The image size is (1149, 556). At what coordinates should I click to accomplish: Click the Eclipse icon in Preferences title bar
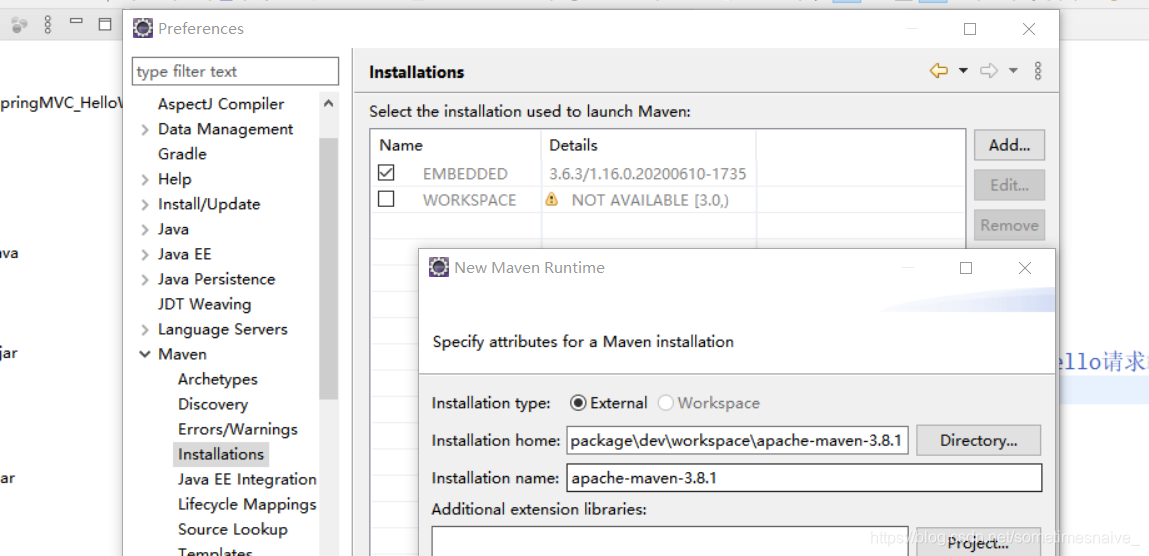click(x=143, y=29)
